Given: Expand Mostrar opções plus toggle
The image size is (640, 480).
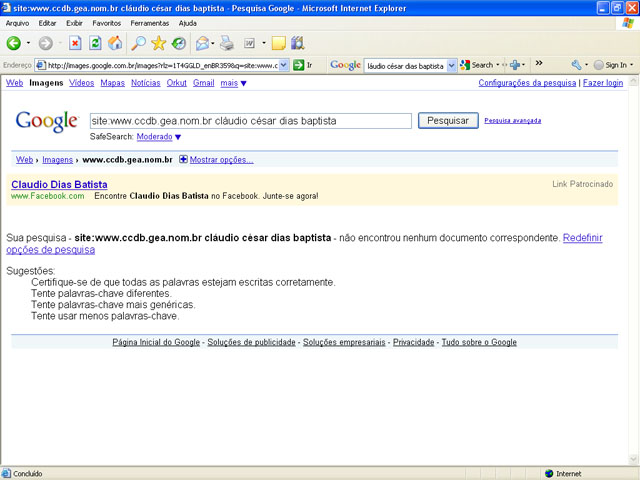Looking at the screenshot, I should pyautogui.click(x=183, y=159).
